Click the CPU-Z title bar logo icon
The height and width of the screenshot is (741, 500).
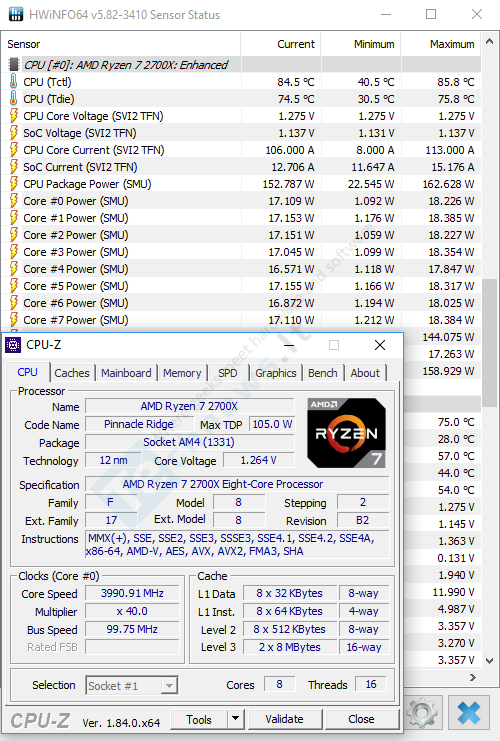click(13, 345)
